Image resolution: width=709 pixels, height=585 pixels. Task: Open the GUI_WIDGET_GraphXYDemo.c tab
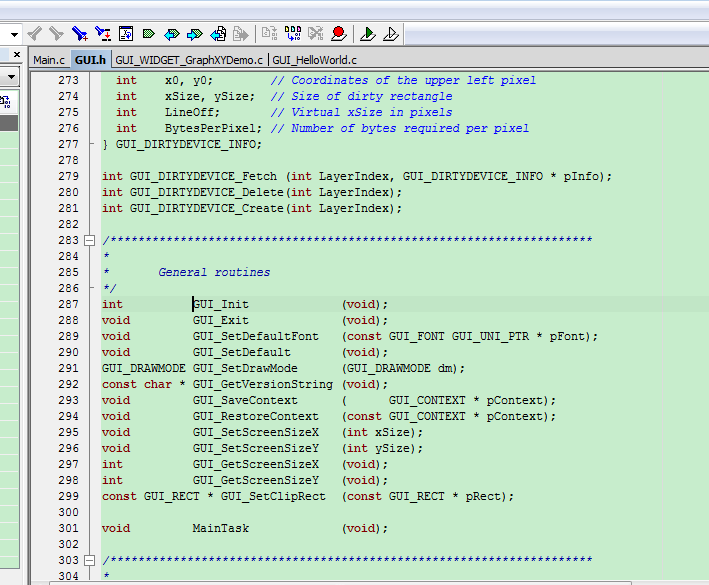coord(189,60)
